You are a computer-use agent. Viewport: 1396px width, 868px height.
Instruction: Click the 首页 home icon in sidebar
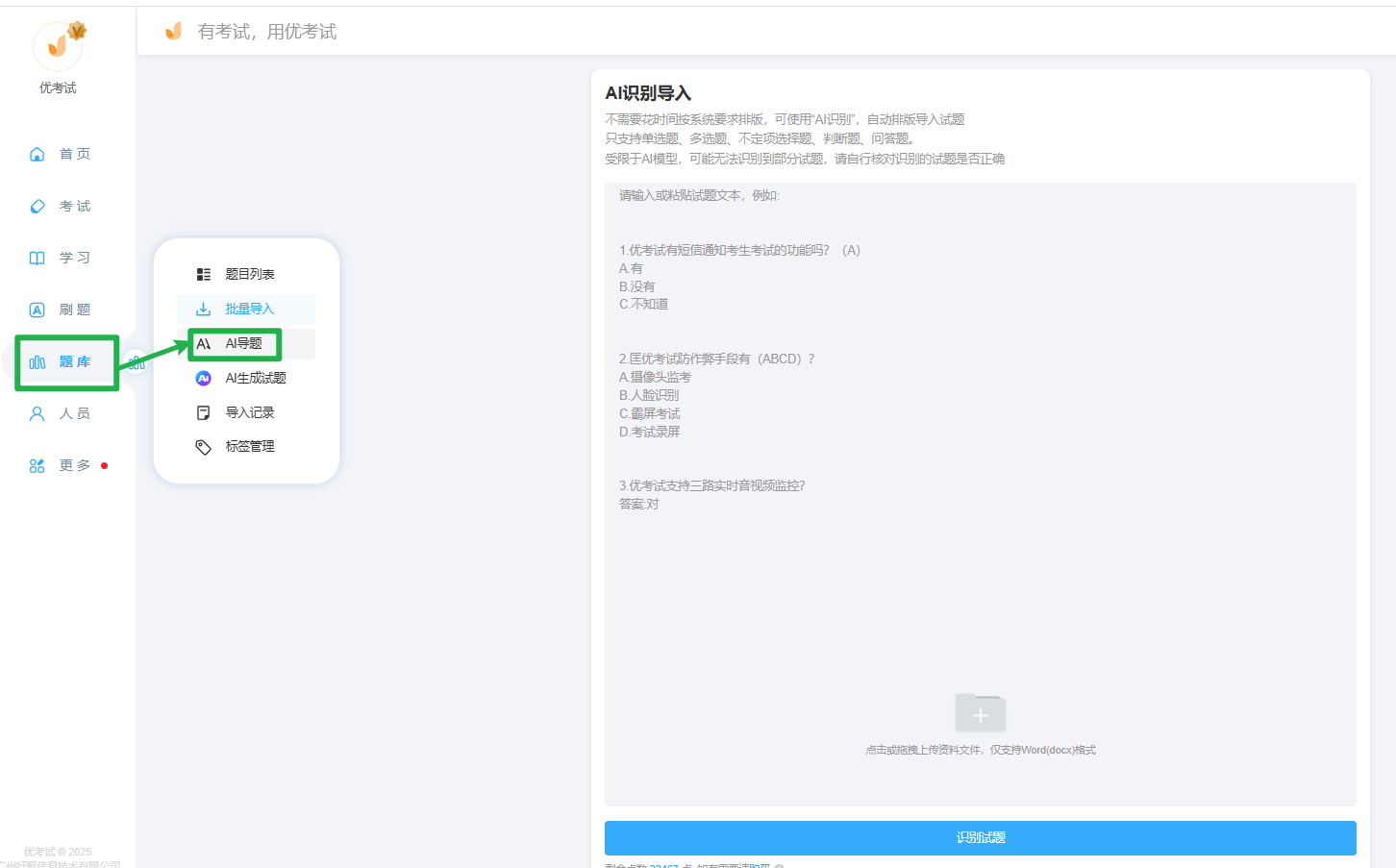[x=37, y=154]
